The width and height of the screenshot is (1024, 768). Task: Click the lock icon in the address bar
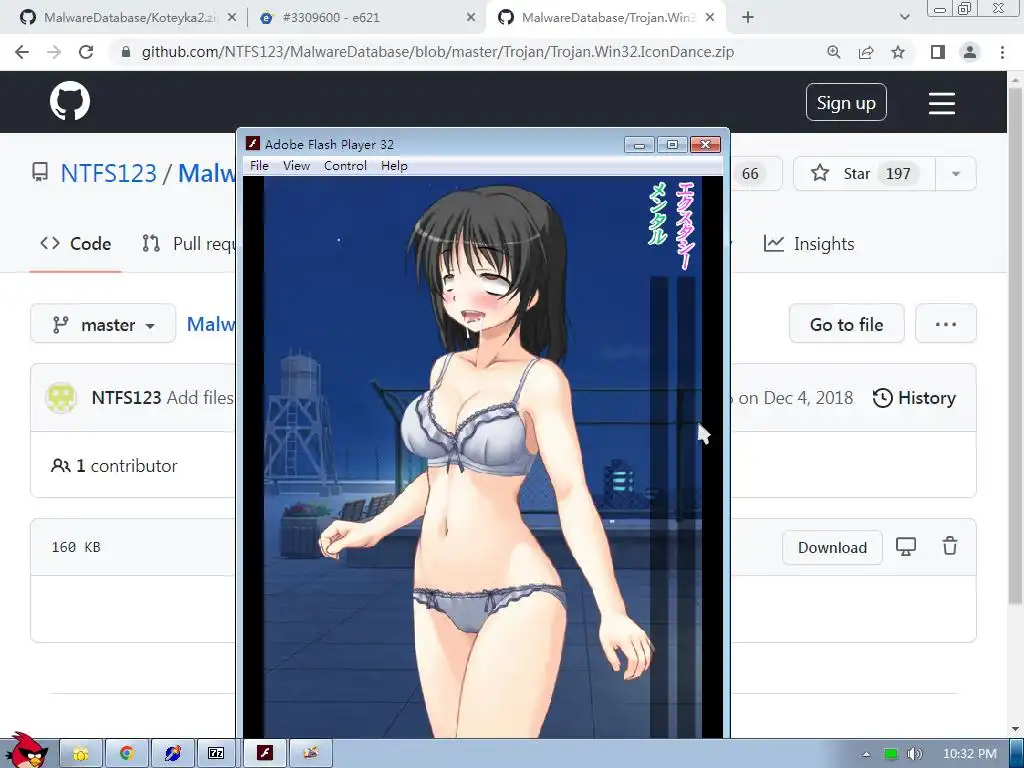click(x=126, y=52)
